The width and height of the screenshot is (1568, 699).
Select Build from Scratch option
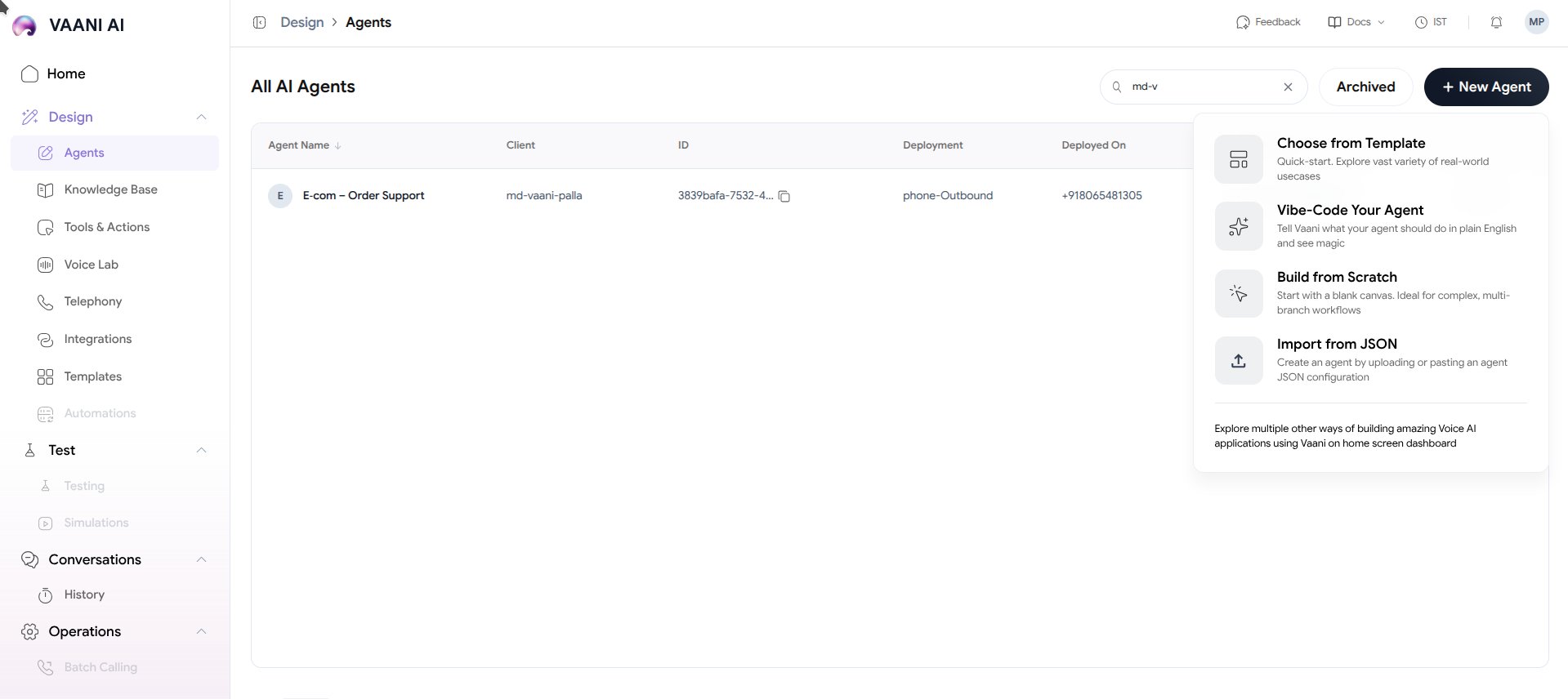[x=1370, y=293]
